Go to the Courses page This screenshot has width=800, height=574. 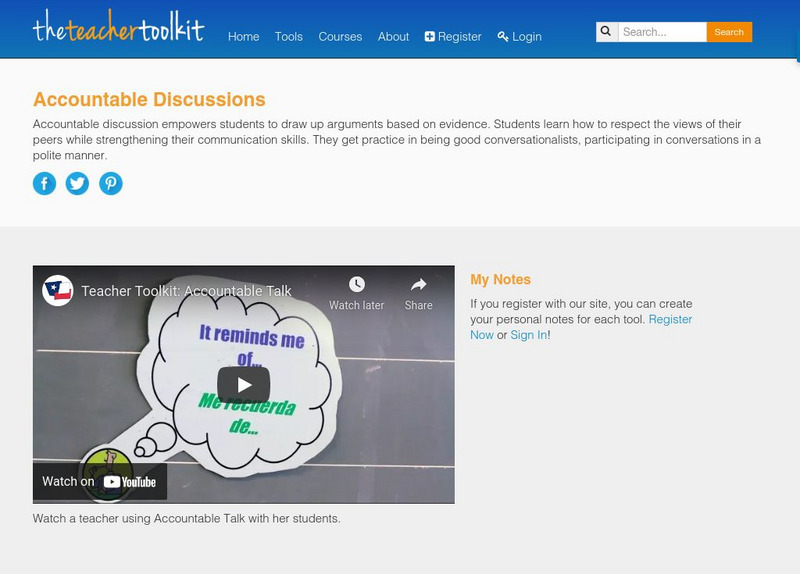(x=340, y=37)
